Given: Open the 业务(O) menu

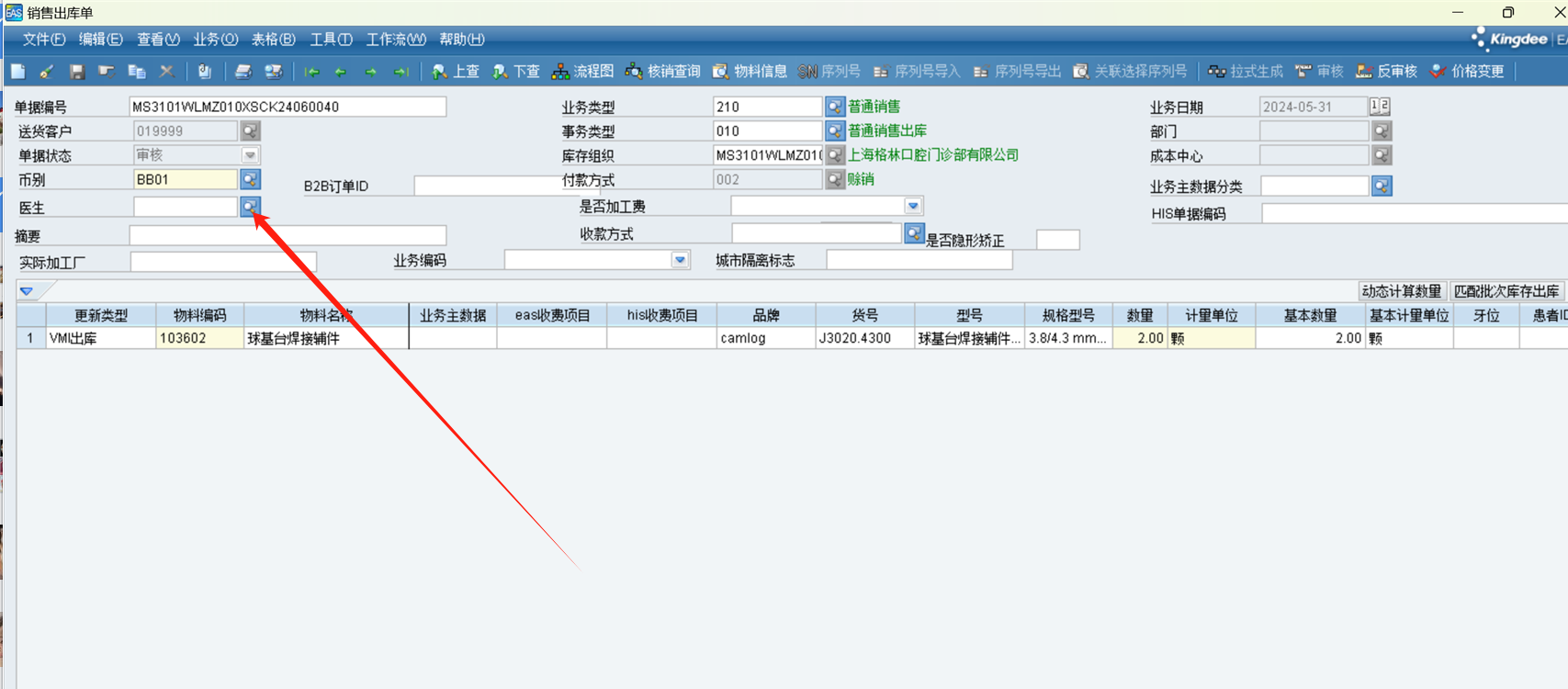Looking at the screenshot, I should pos(215,40).
